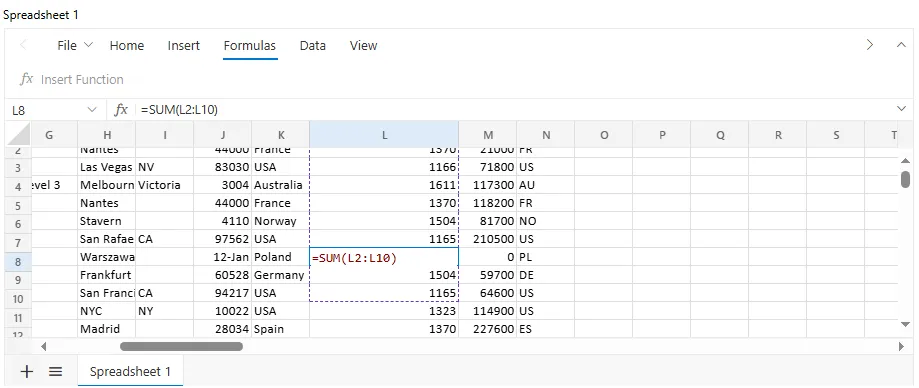The image size is (919, 388).
Task: Open the Data tab
Action: tap(312, 45)
